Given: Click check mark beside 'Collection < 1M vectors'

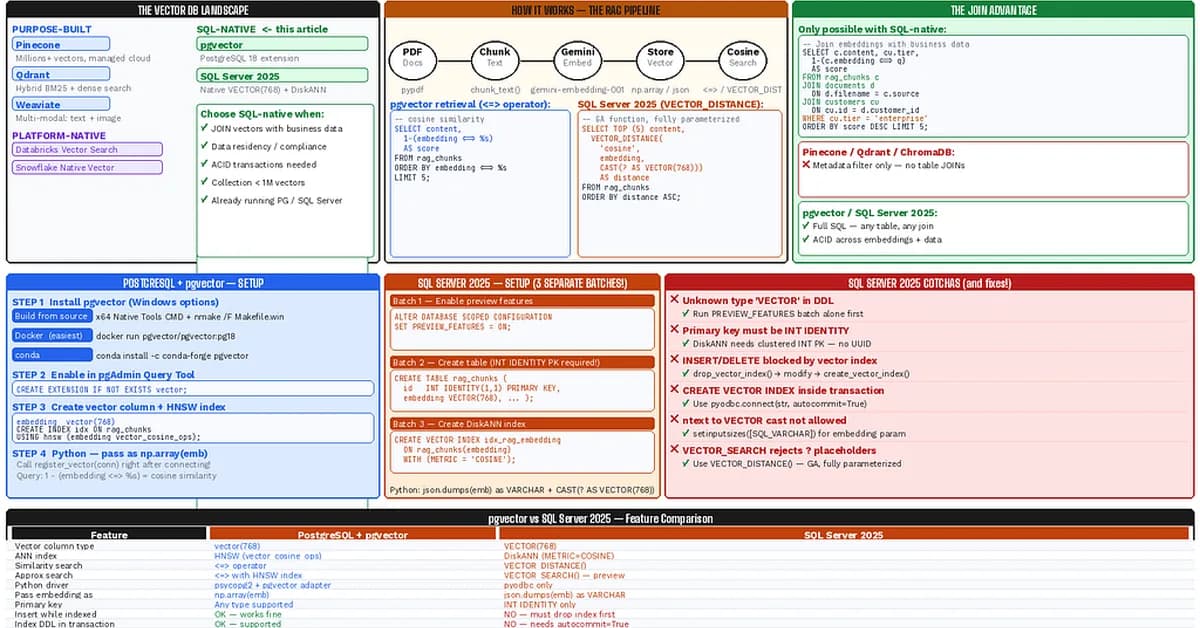Looking at the screenshot, I should [204, 182].
